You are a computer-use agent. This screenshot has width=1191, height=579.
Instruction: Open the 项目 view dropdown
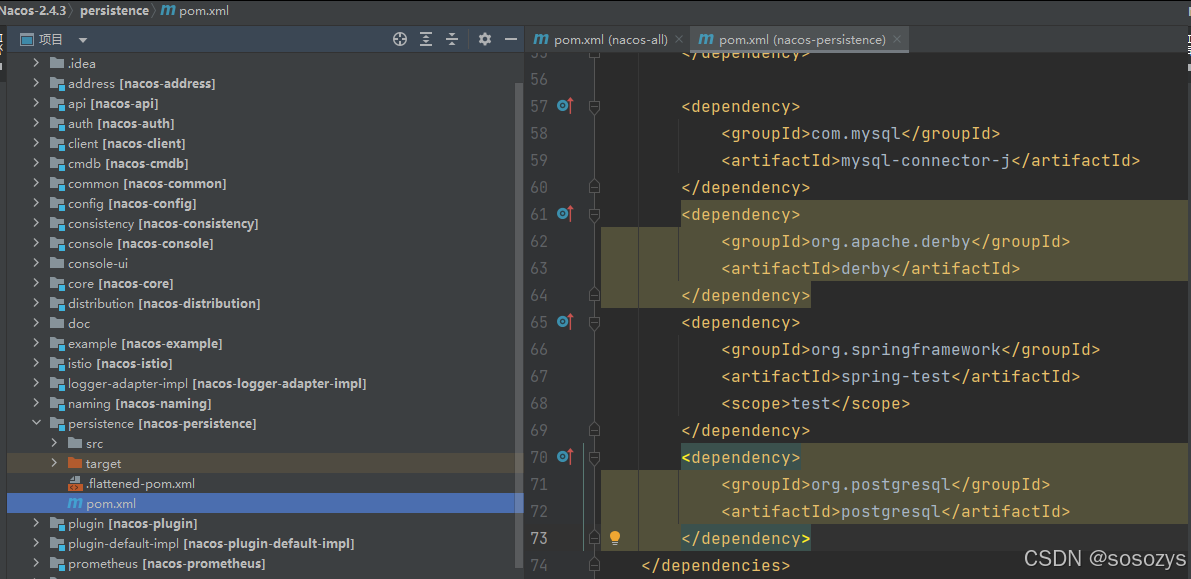click(83, 40)
